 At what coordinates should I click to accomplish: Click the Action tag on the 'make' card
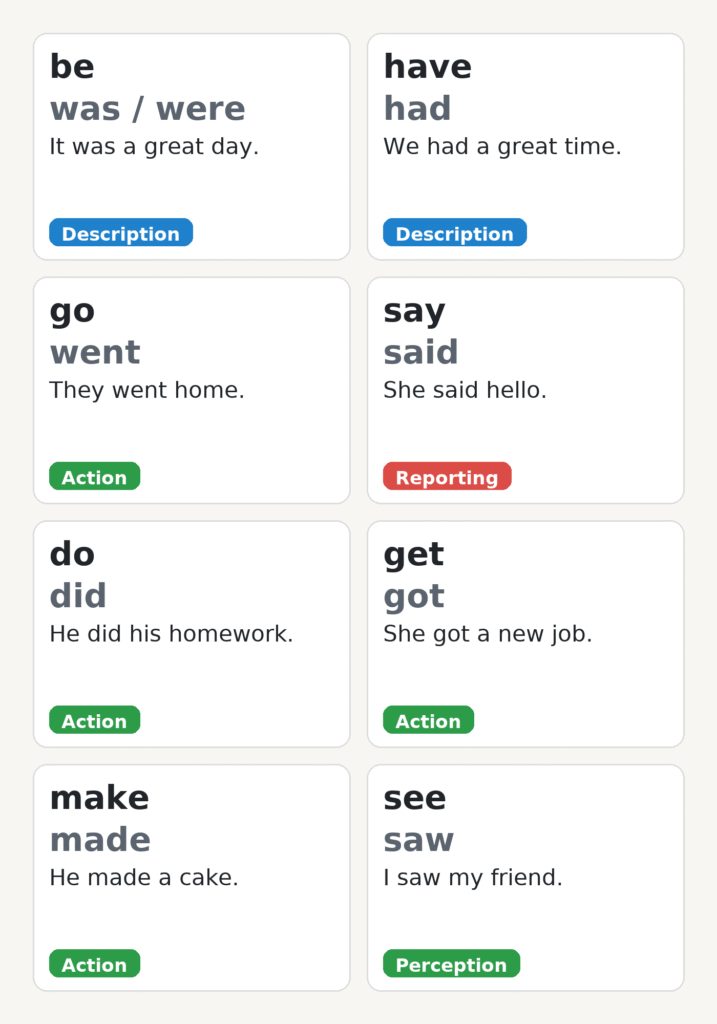(94, 965)
